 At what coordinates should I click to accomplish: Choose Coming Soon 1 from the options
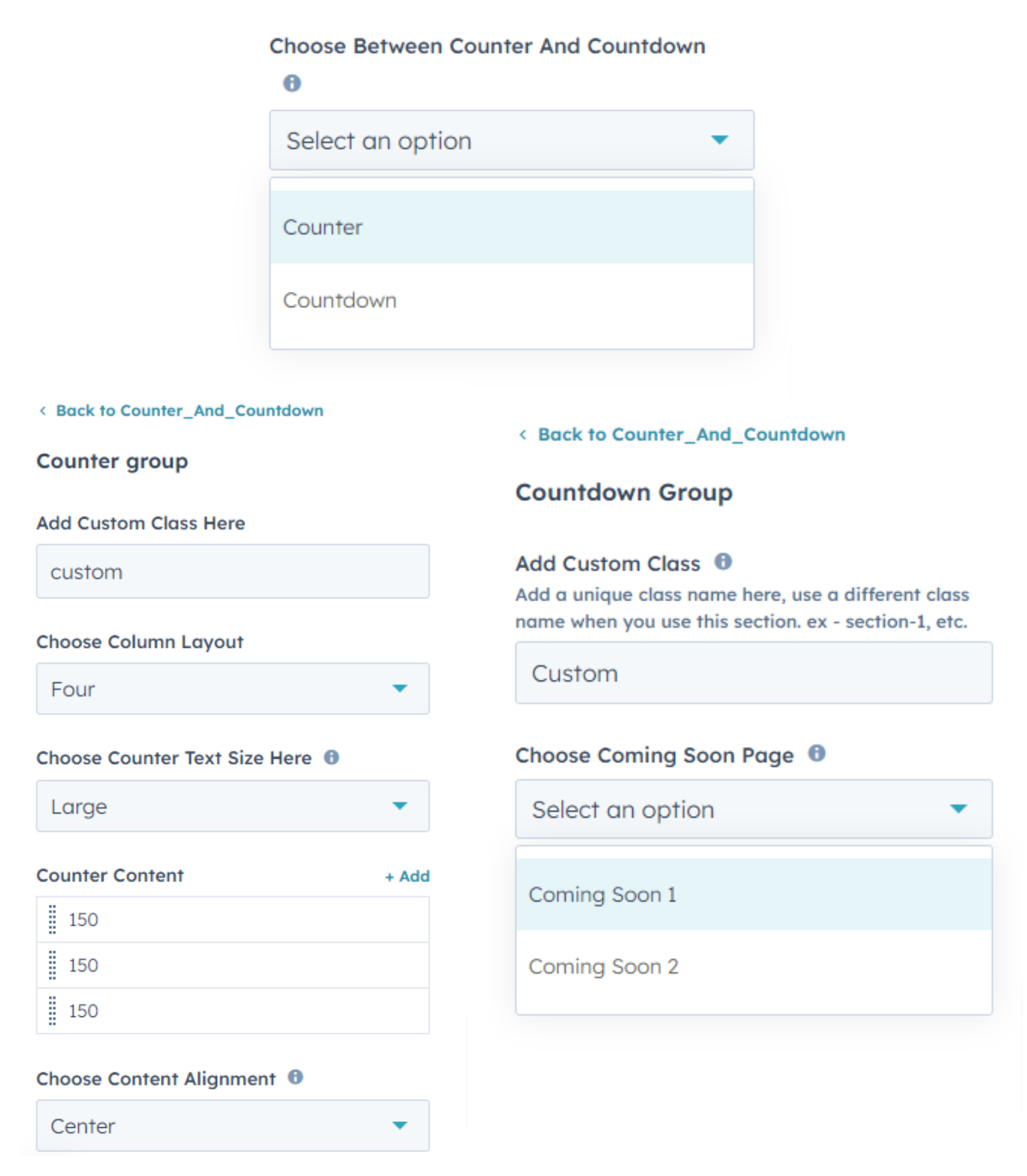coord(753,894)
